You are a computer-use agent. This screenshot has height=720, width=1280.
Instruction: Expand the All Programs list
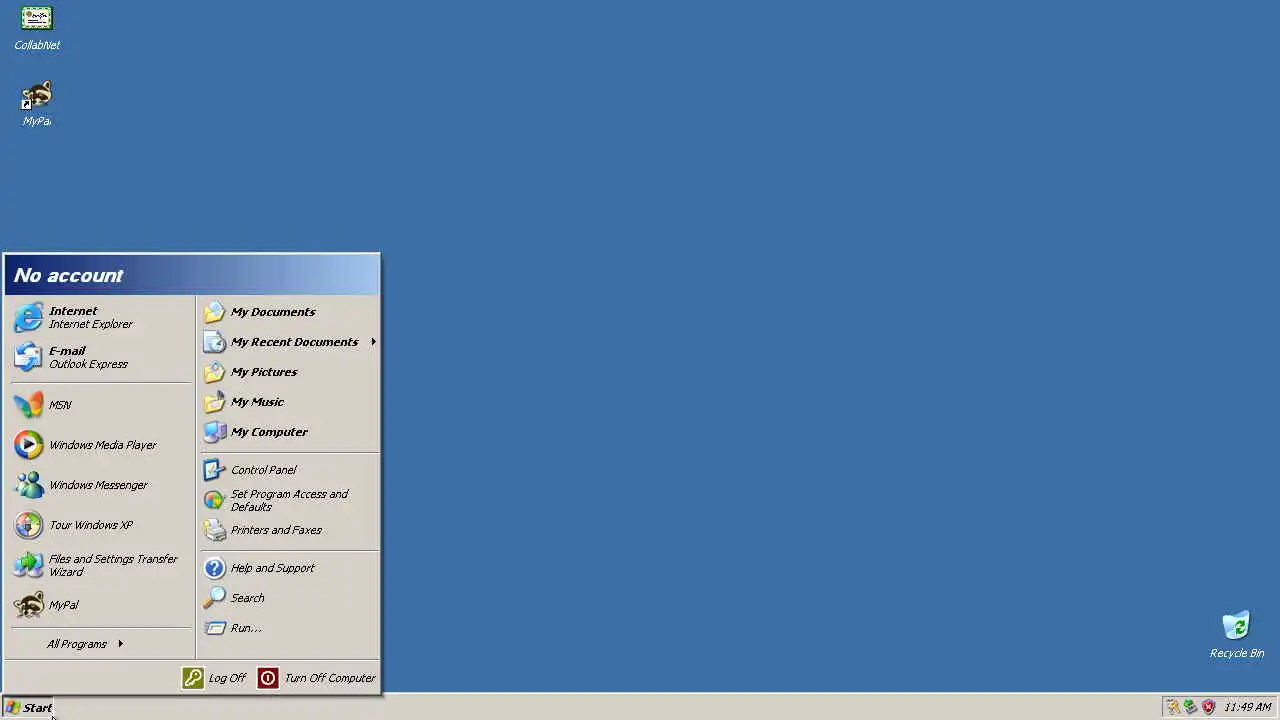100,644
